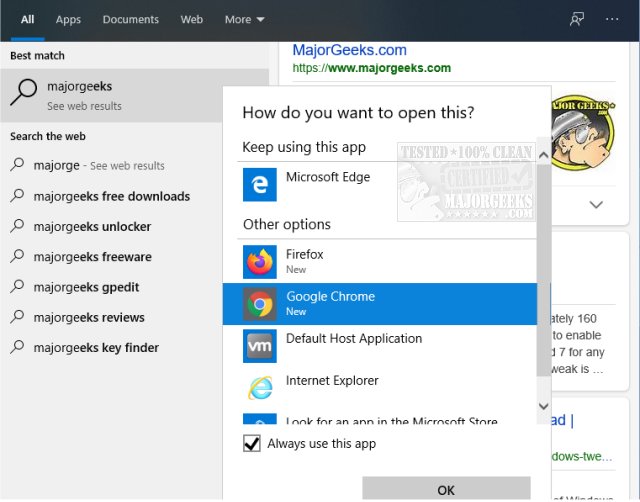Click the MajorGeeks mascot logo image
This screenshot has width=640, height=502.
coord(583,134)
